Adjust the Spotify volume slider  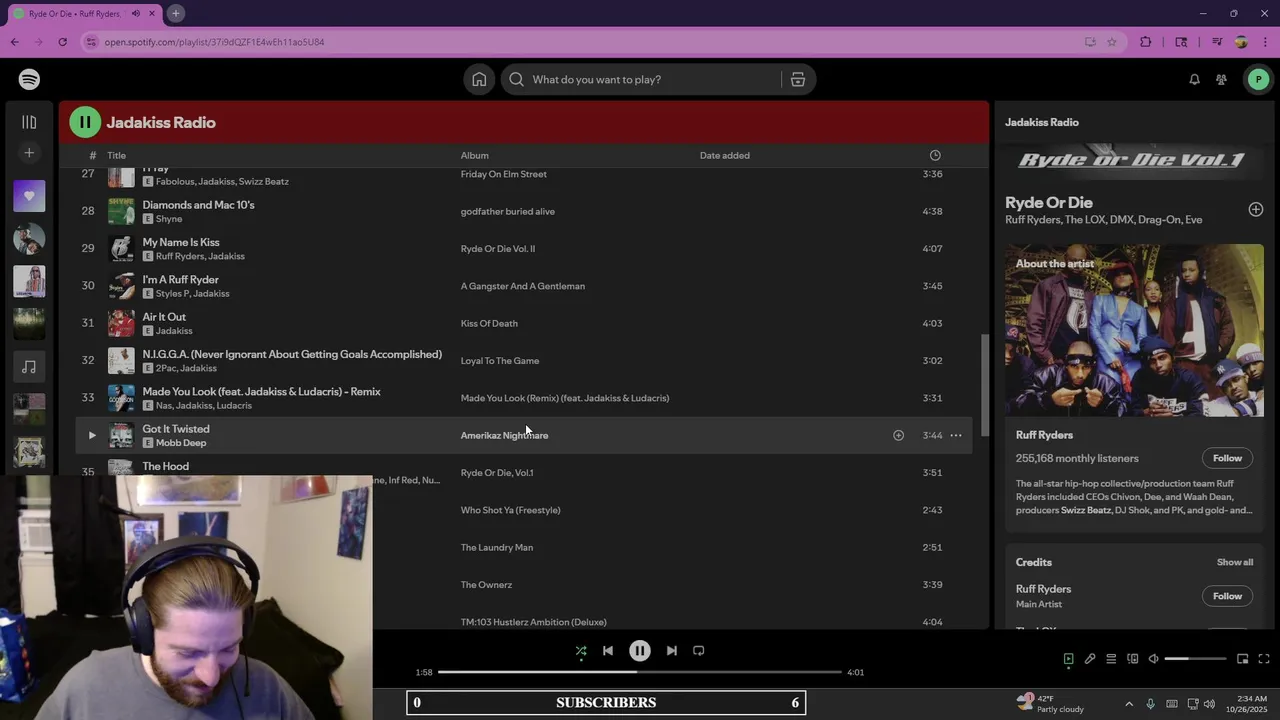pos(1196,659)
